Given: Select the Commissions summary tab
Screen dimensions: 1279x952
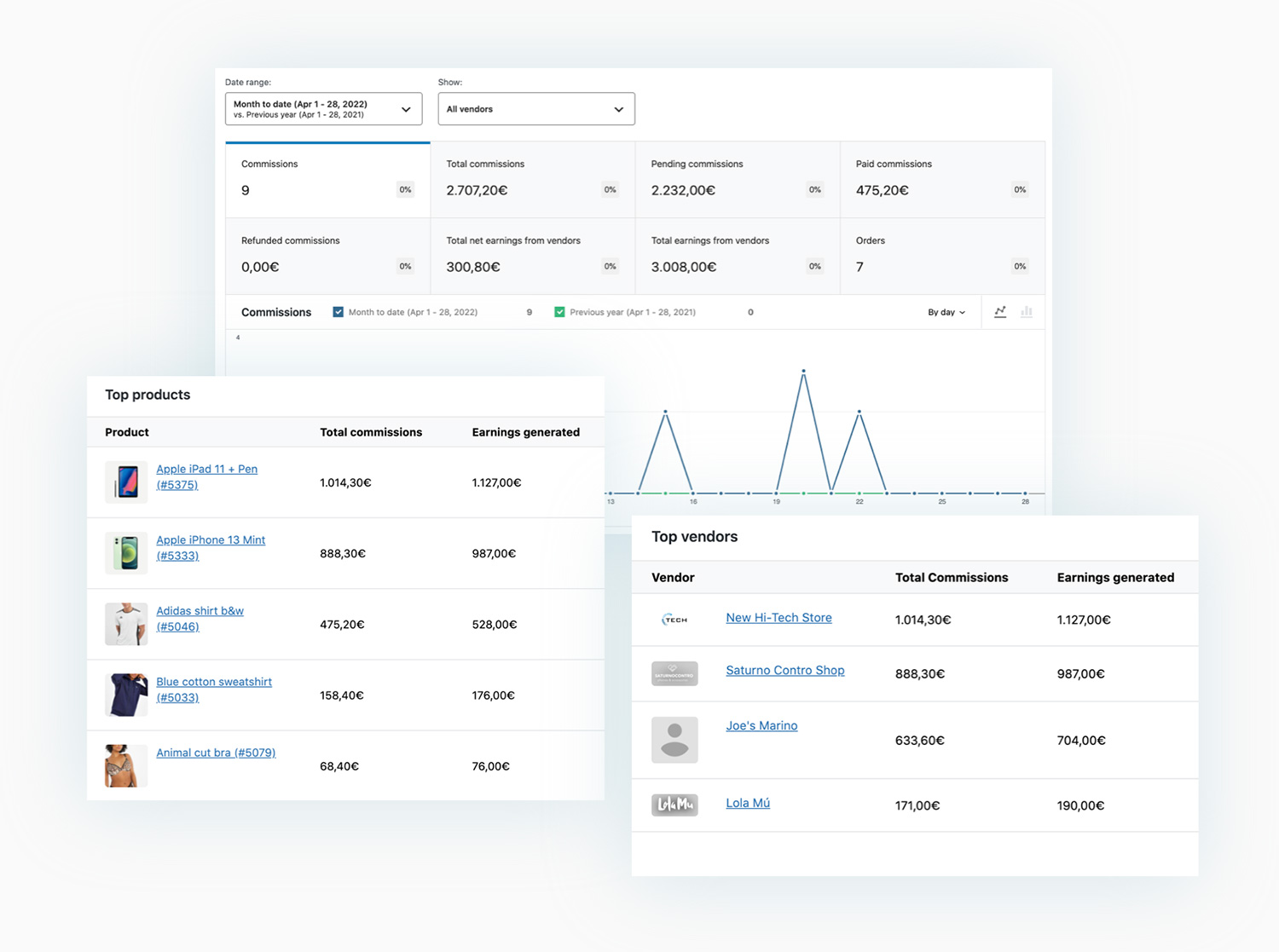Looking at the screenshot, I should click(x=327, y=180).
